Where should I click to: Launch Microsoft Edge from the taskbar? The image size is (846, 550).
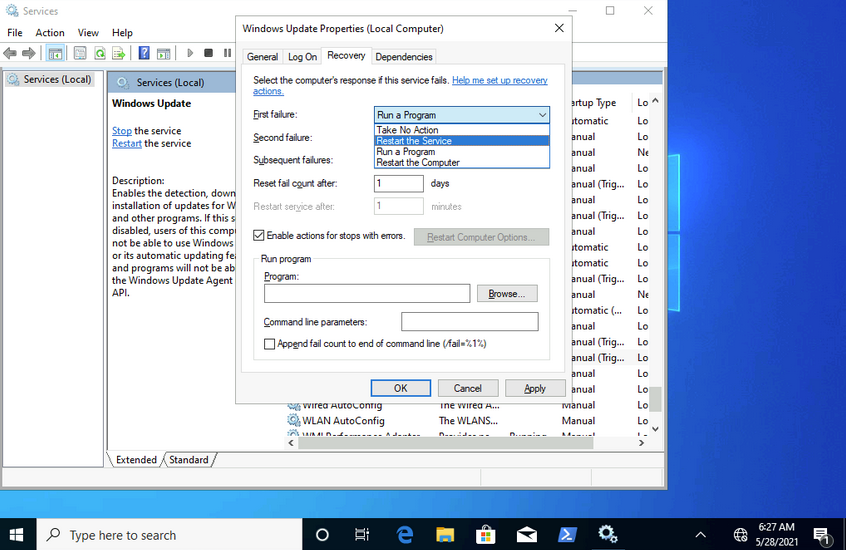tap(404, 534)
